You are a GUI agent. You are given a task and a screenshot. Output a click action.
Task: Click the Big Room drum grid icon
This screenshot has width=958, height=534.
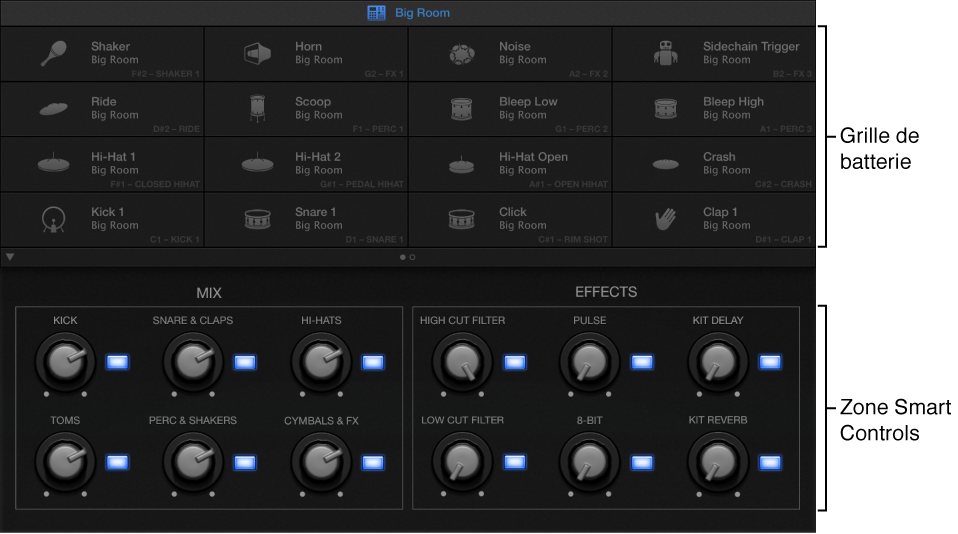pyautogui.click(x=376, y=12)
